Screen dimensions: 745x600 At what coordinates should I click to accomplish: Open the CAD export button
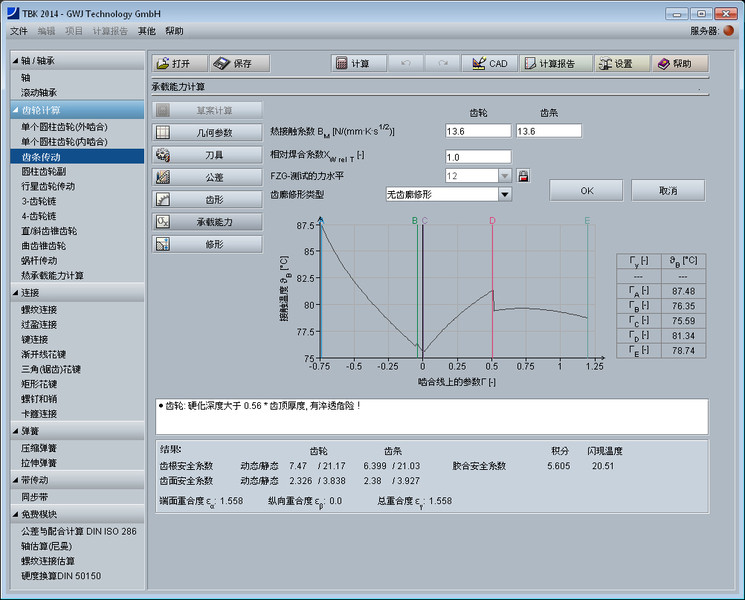click(x=488, y=63)
